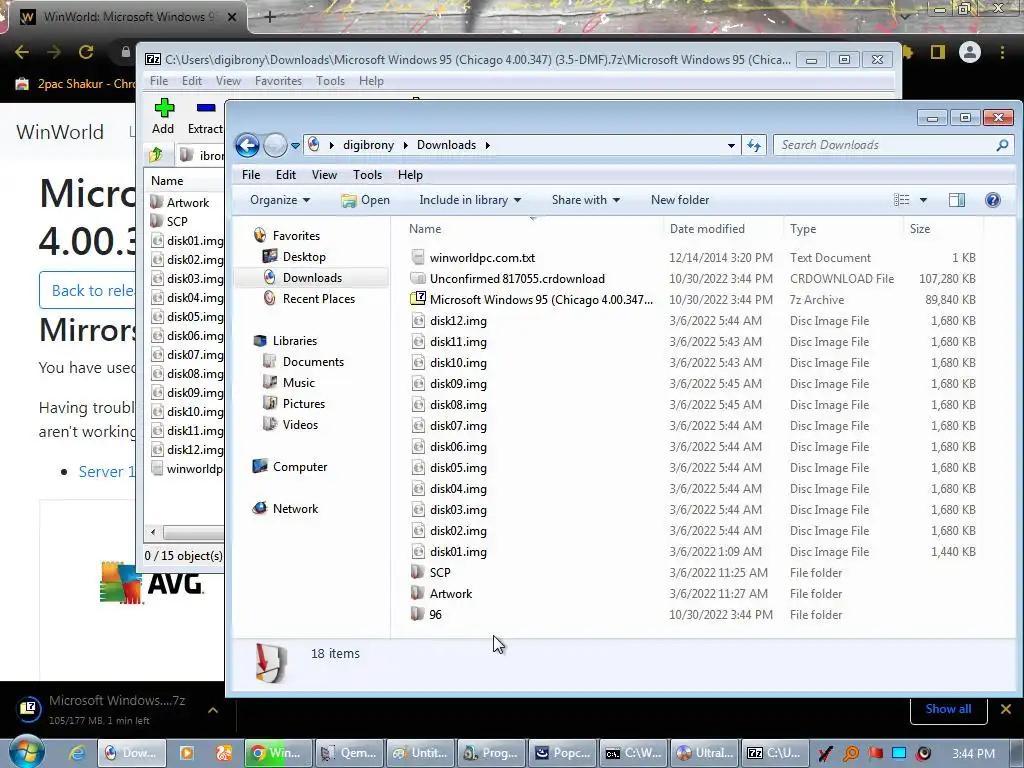Open the Tools menu in Explorer
Screen dimensions: 1024x768
[367, 175]
